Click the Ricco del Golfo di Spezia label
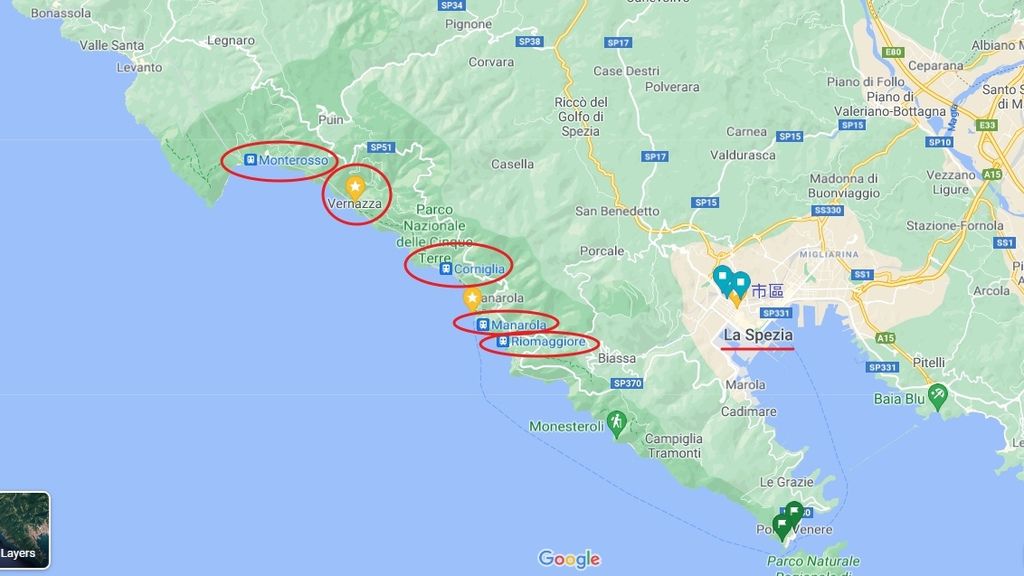 click(x=581, y=117)
